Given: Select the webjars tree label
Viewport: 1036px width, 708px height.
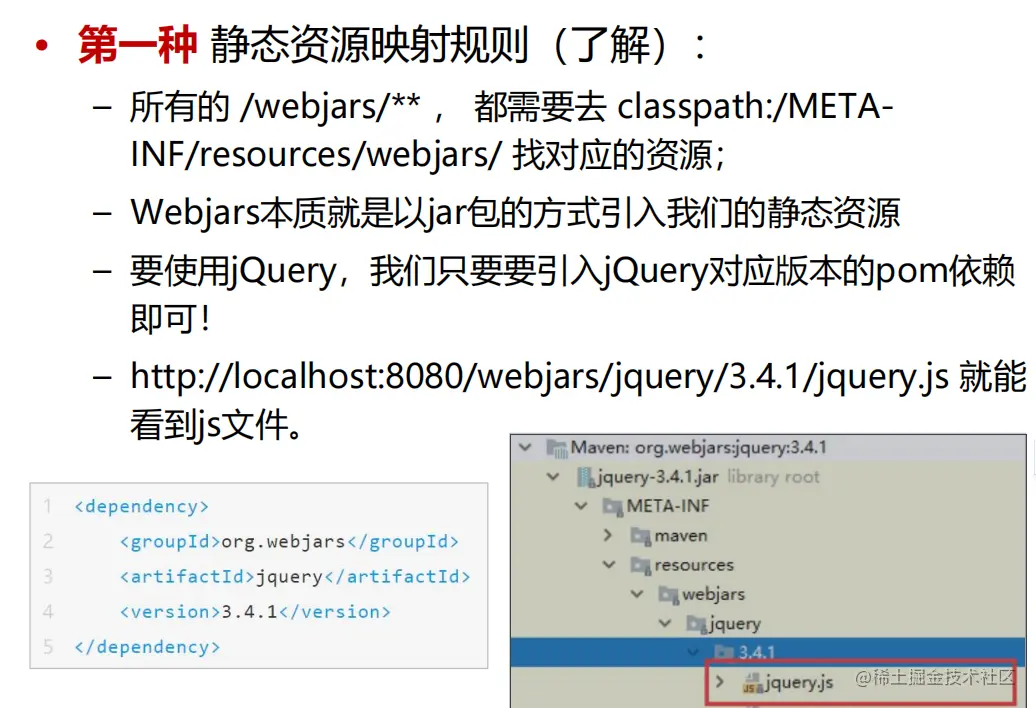Looking at the screenshot, I should coord(713,594).
